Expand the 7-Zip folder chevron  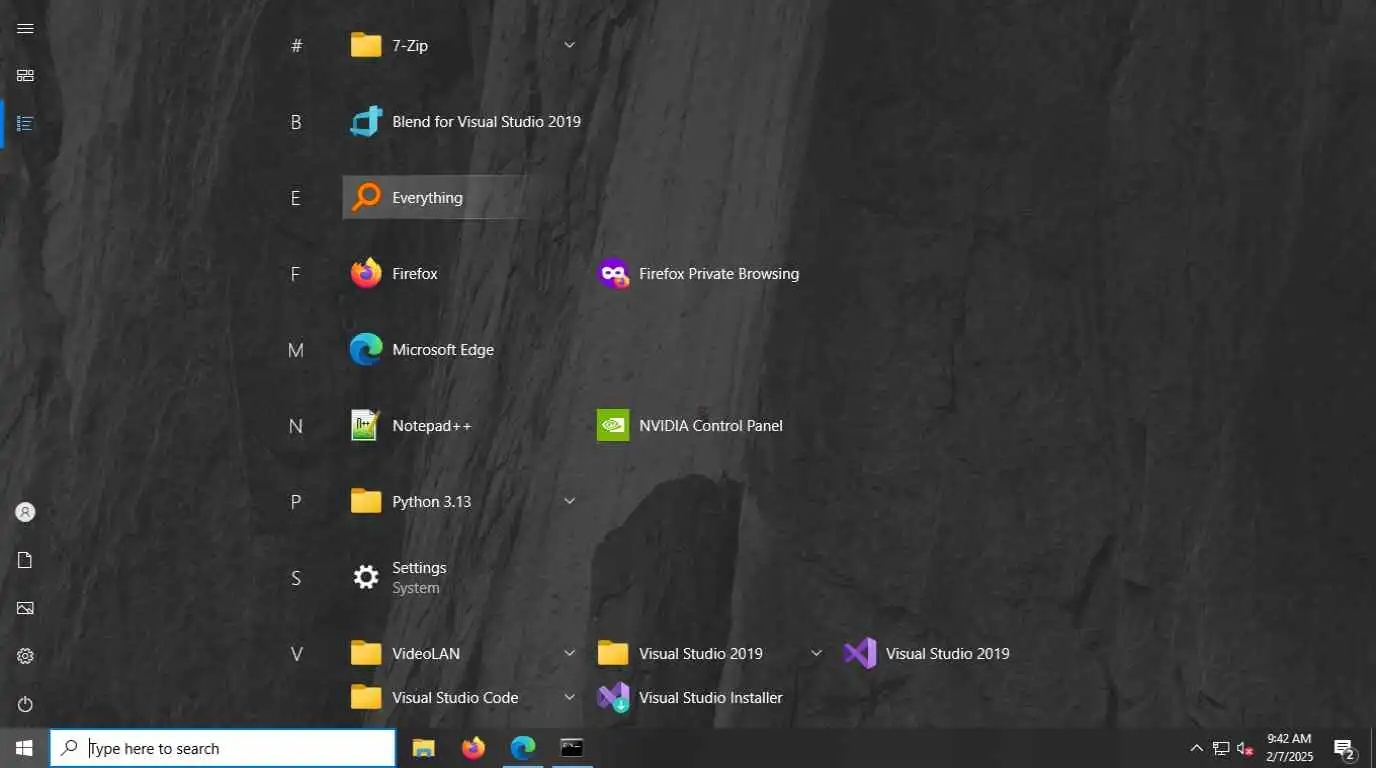(569, 45)
